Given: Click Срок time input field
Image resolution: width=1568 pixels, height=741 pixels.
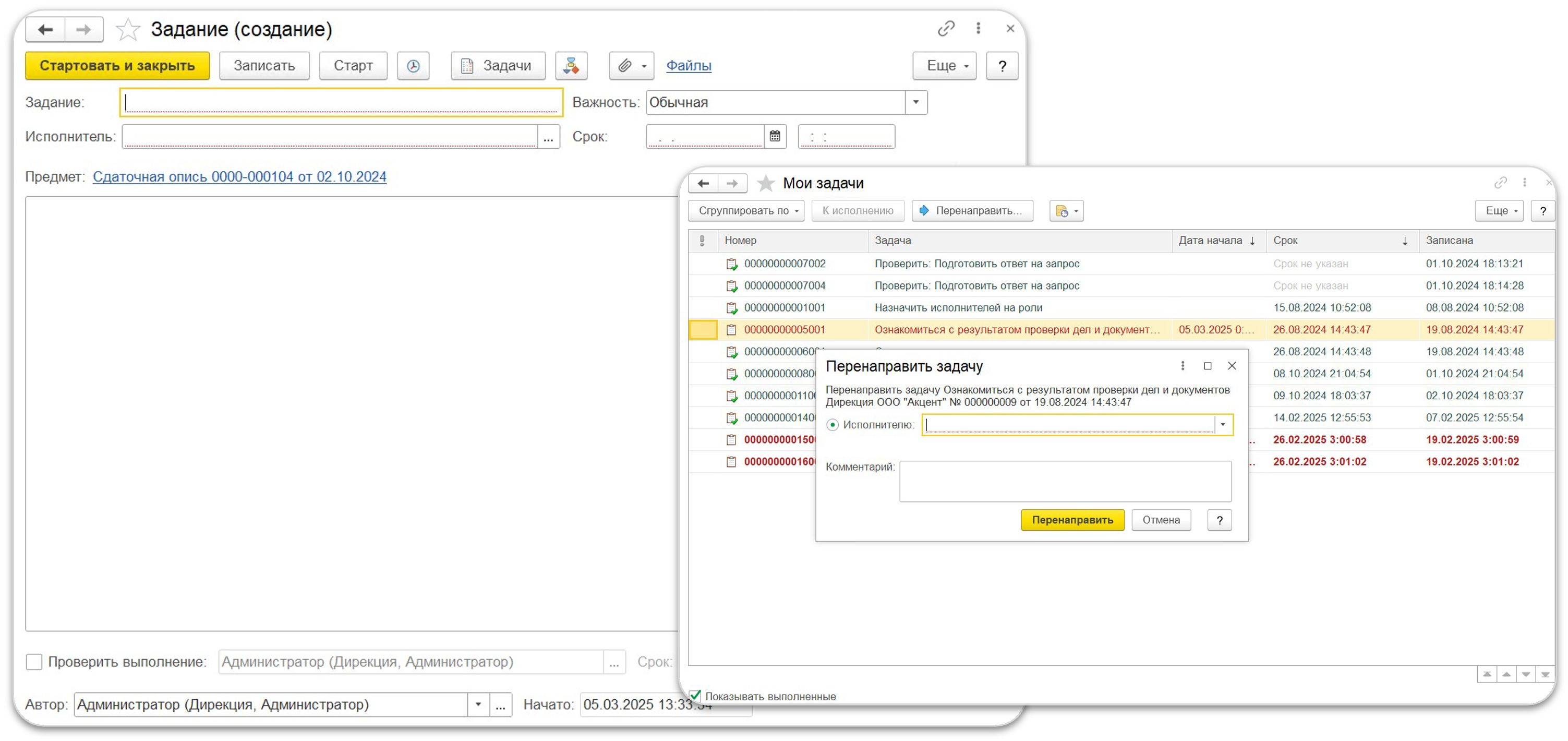Looking at the screenshot, I should coord(846,136).
